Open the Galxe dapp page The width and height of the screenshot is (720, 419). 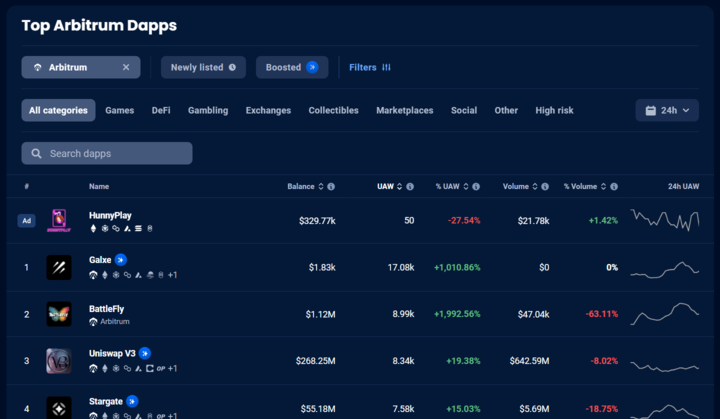point(100,260)
